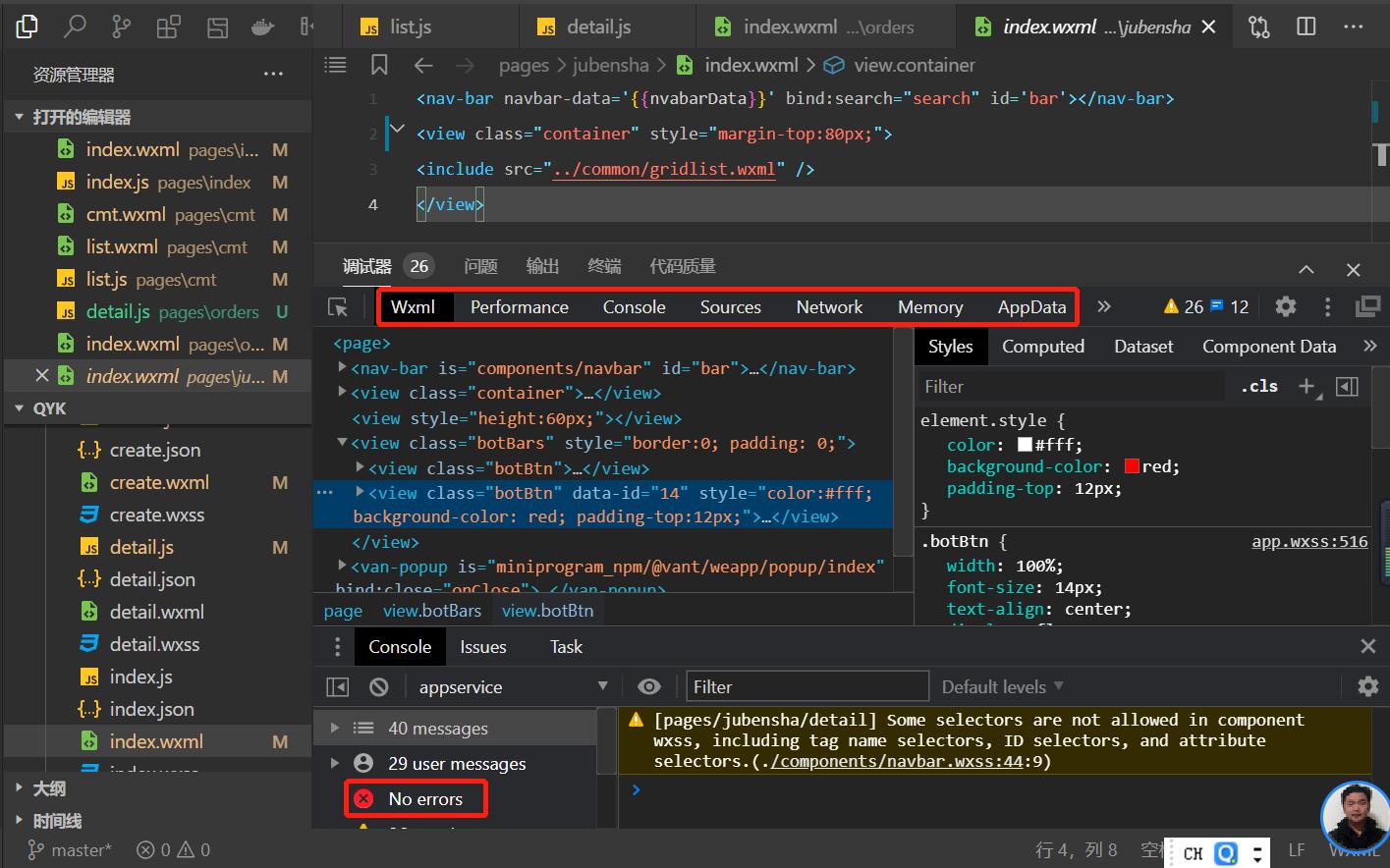Click the clear console icon
The width and height of the screenshot is (1390, 868).
pyautogui.click(x=379, y=687)
